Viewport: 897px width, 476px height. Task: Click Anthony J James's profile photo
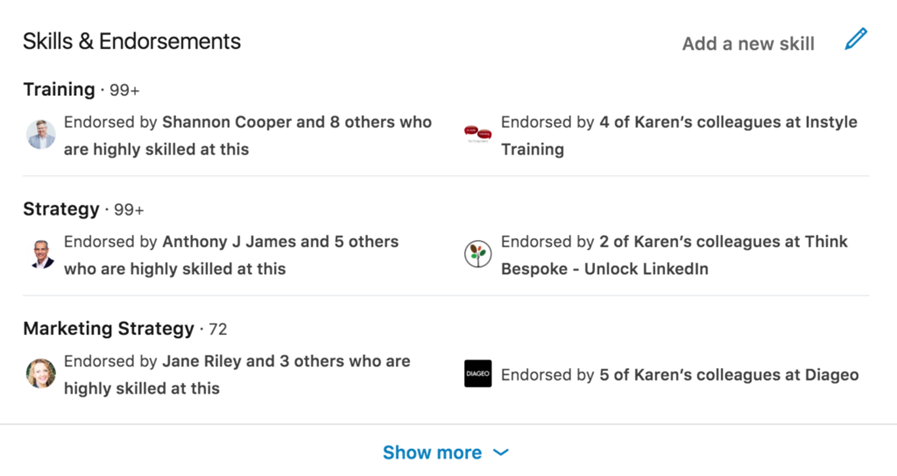[x=41, y=254]
